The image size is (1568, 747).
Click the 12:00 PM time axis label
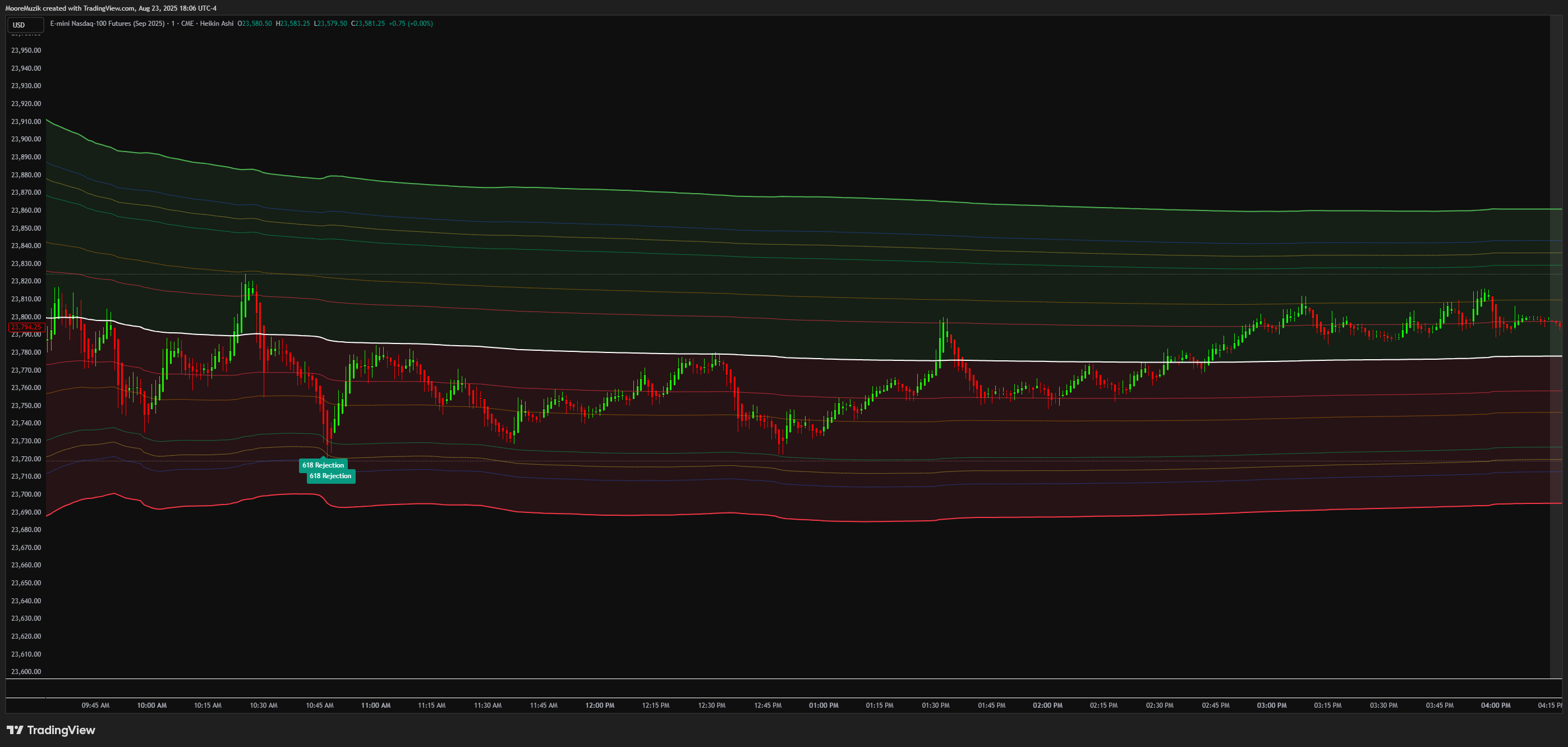600,705
